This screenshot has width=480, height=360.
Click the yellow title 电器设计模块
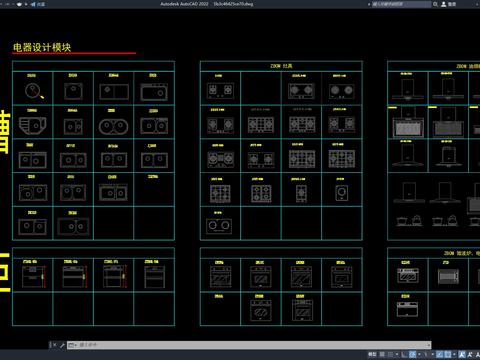42,47
